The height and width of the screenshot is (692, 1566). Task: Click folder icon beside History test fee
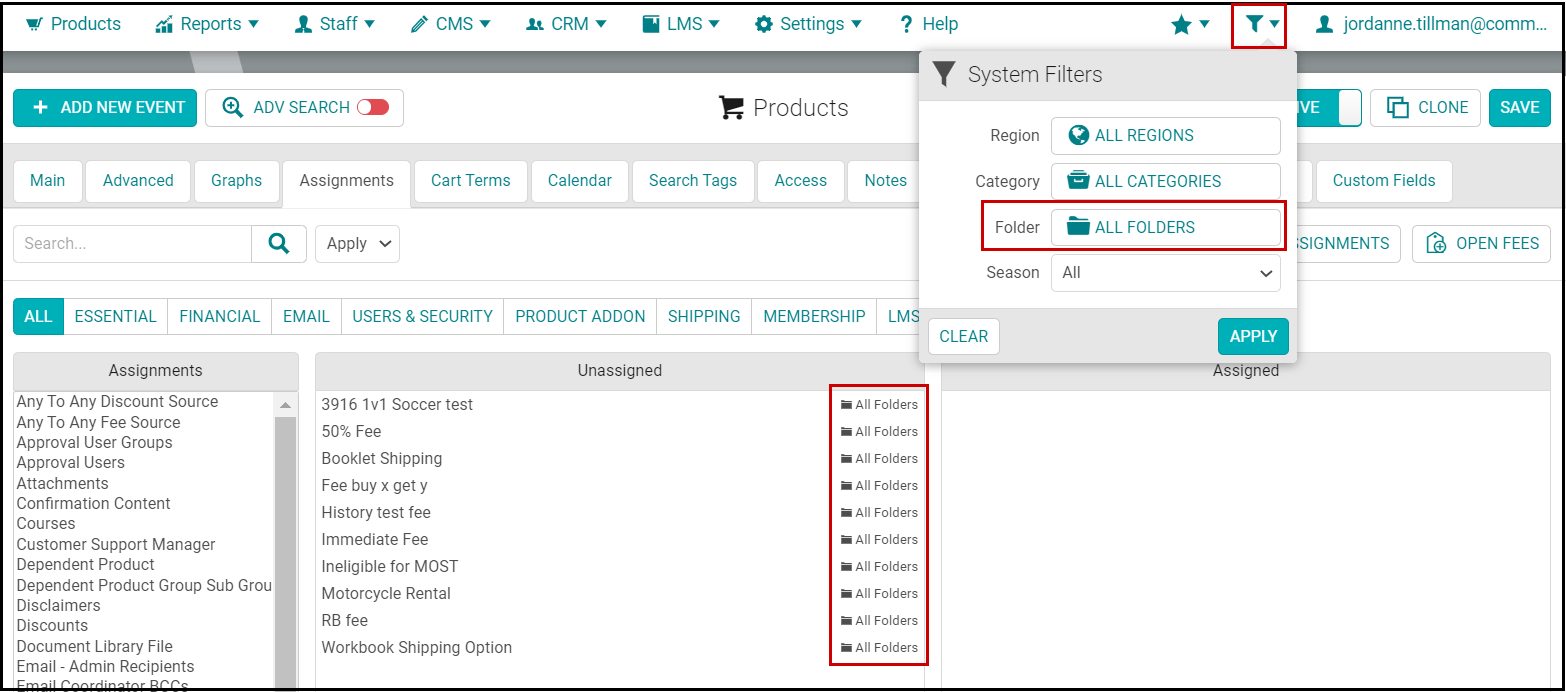[846, 513]
